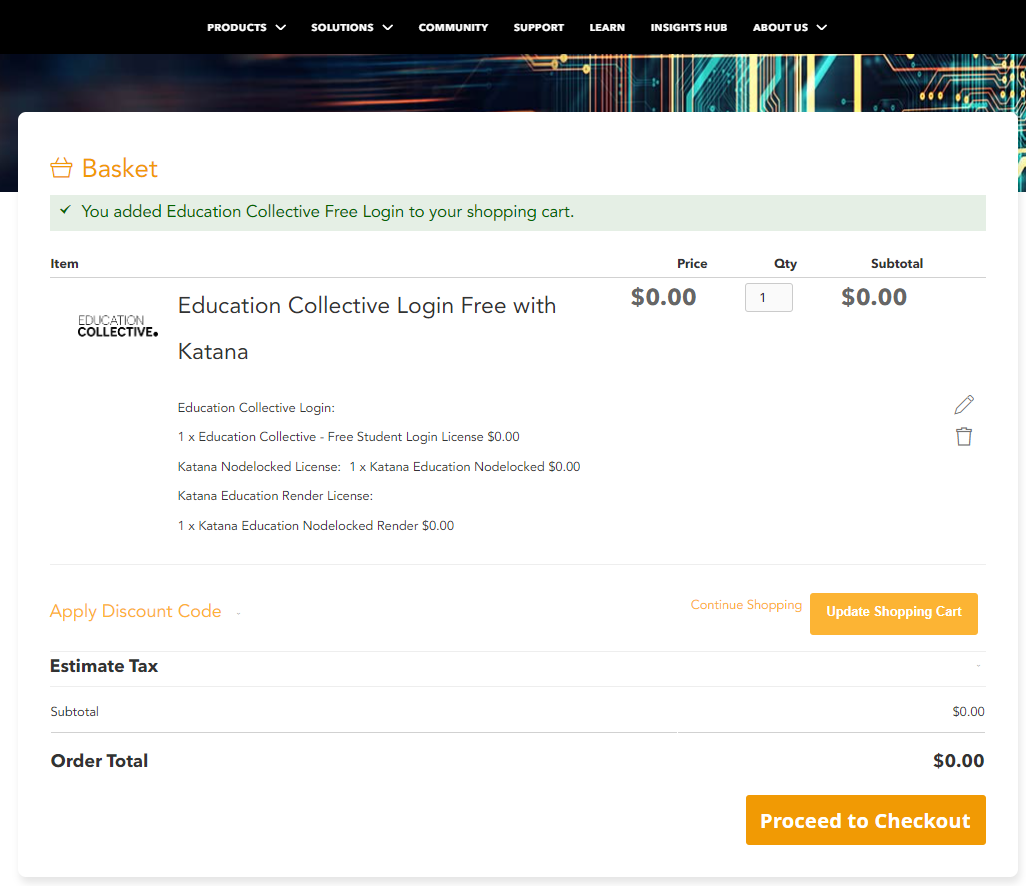1026x886 pixels.
Task: Click '1 x Katana Education Nodelocked Render $0.00'
Action: [316, 525]
